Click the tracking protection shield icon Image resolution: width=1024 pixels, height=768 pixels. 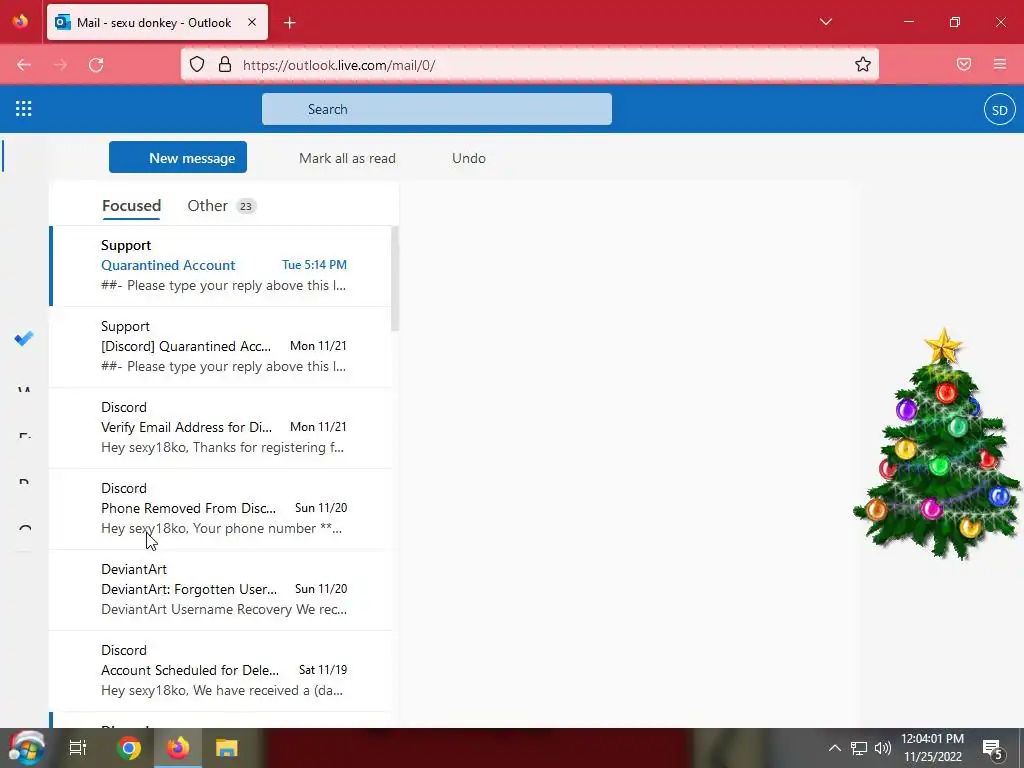[x=197, y=65]
